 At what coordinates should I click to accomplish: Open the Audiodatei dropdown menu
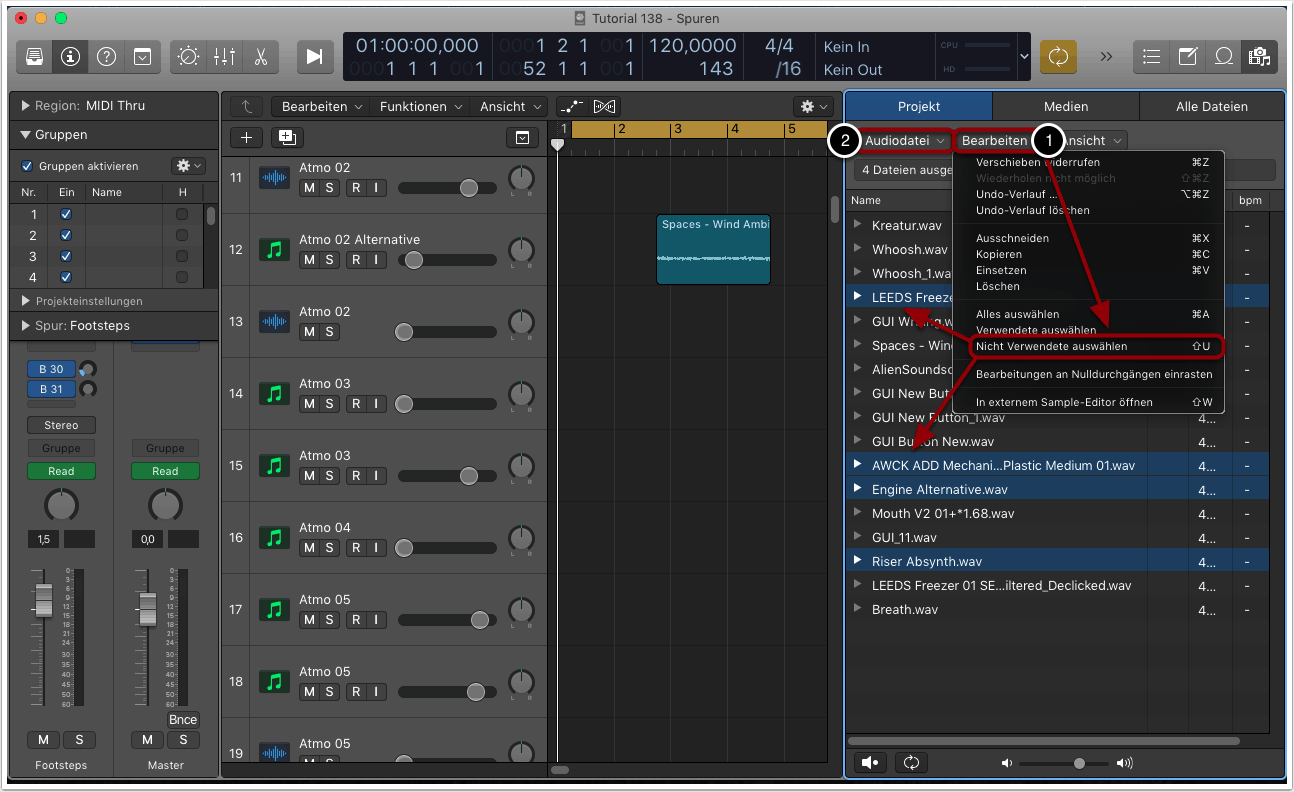point(906,141)
